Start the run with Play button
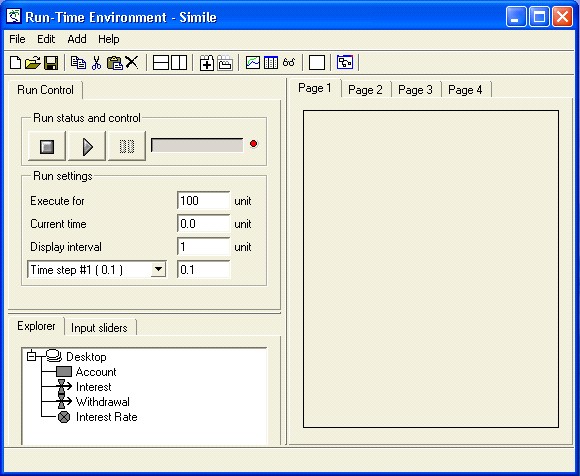 coord(87,146)
